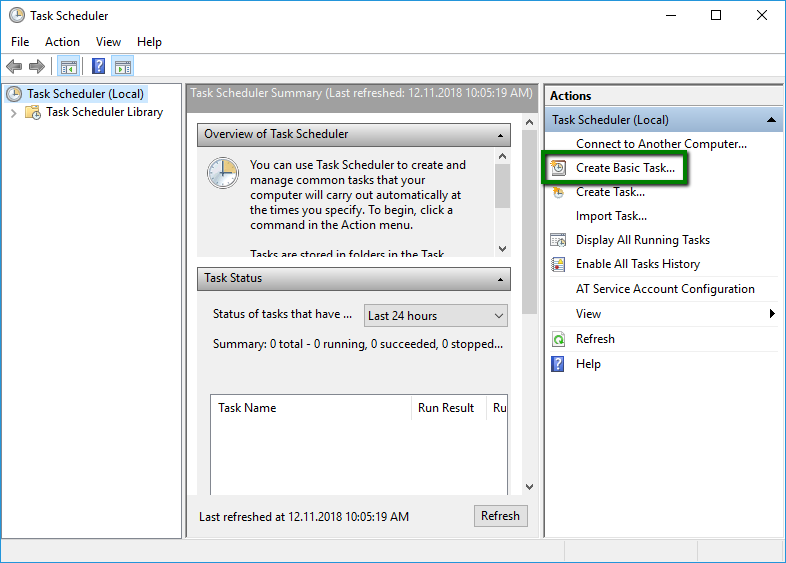Viewport: 786px width, 563px height.
Task: Collapse the Overview of Task Scheduler section
Action: tap(500, 135)
